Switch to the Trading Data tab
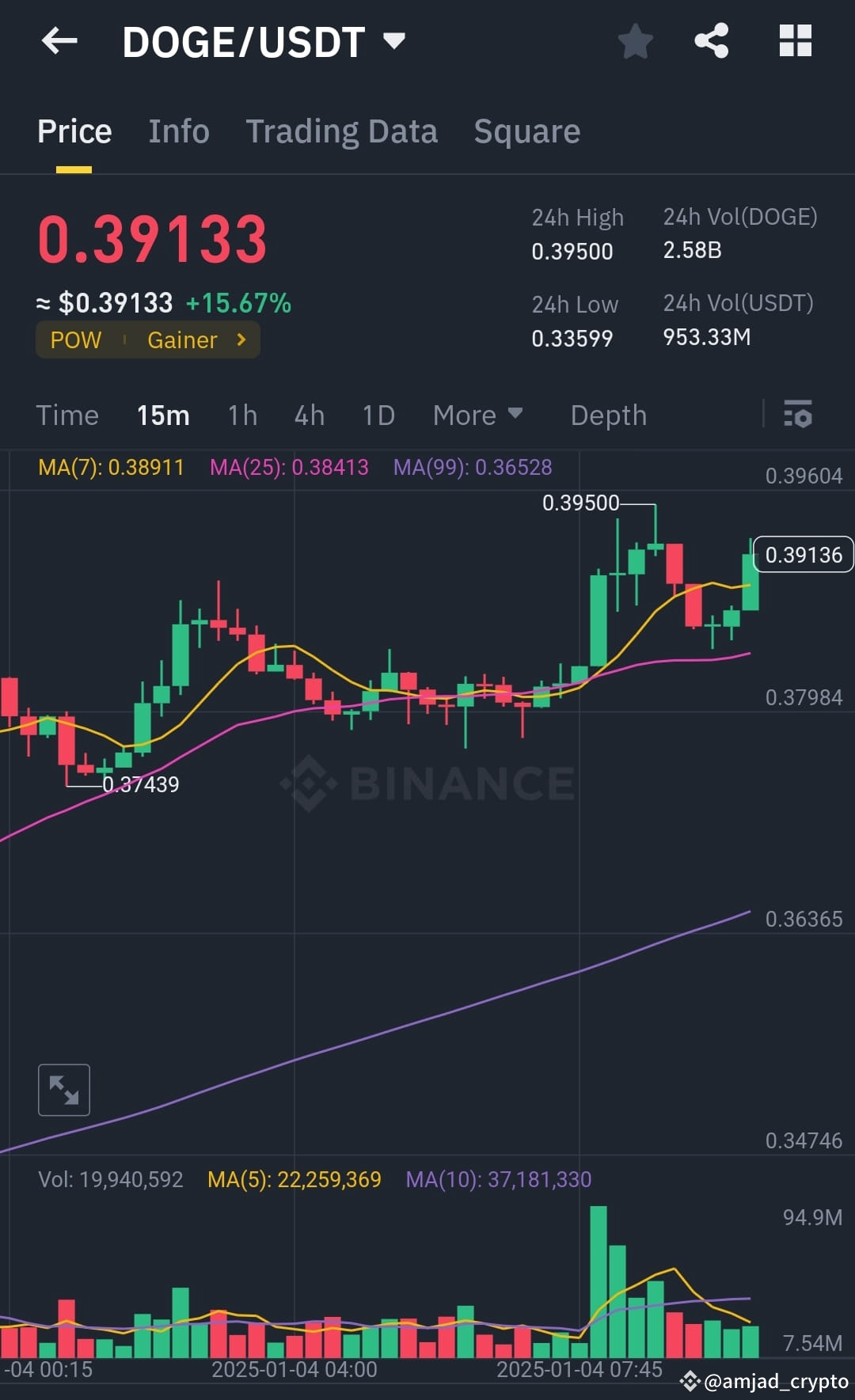This screenshot has width=855, height=1400. [x=342, y=131]
